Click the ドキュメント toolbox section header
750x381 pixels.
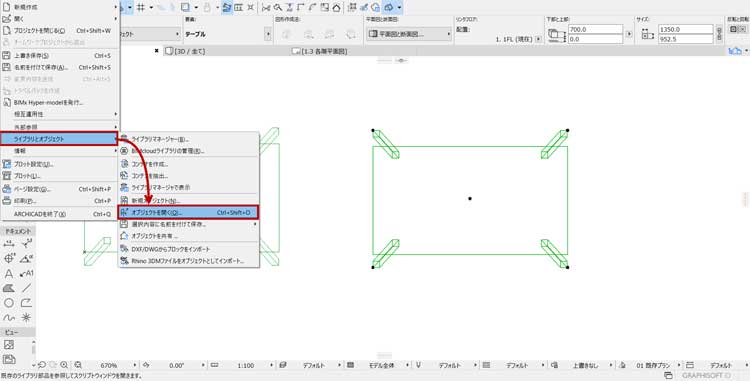(x=18, y=231)
